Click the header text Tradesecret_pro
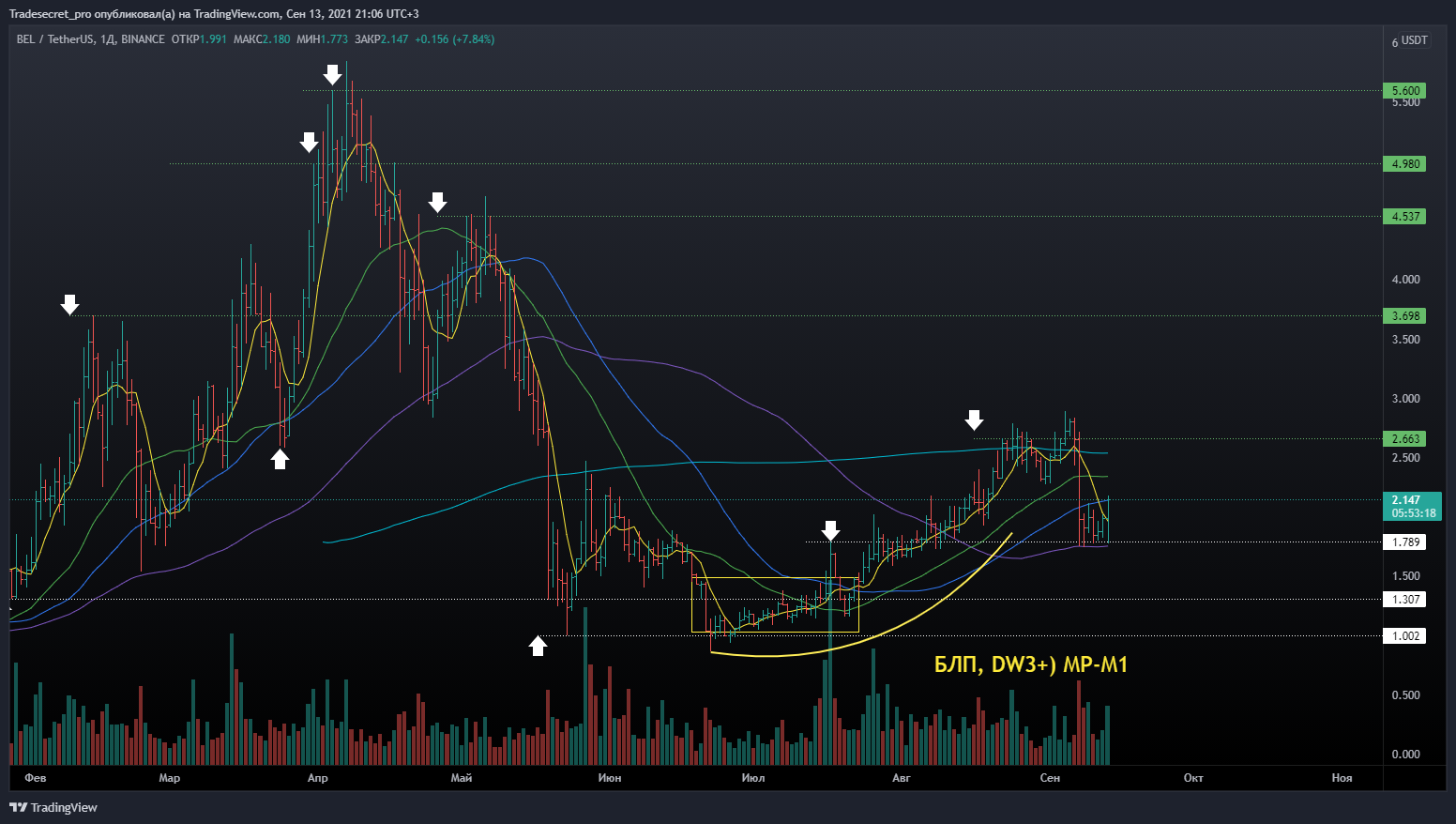The height and width of the screenshot is (824, 1456). click(51, 14)
